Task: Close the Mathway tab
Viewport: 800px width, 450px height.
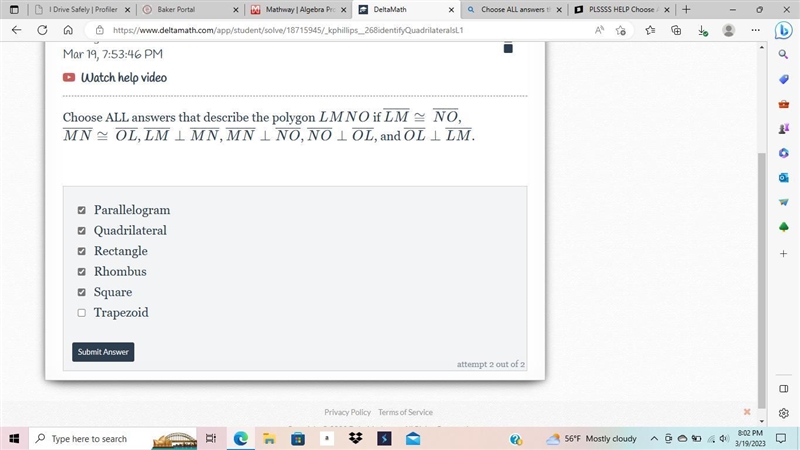Action: tap(343, 10)
